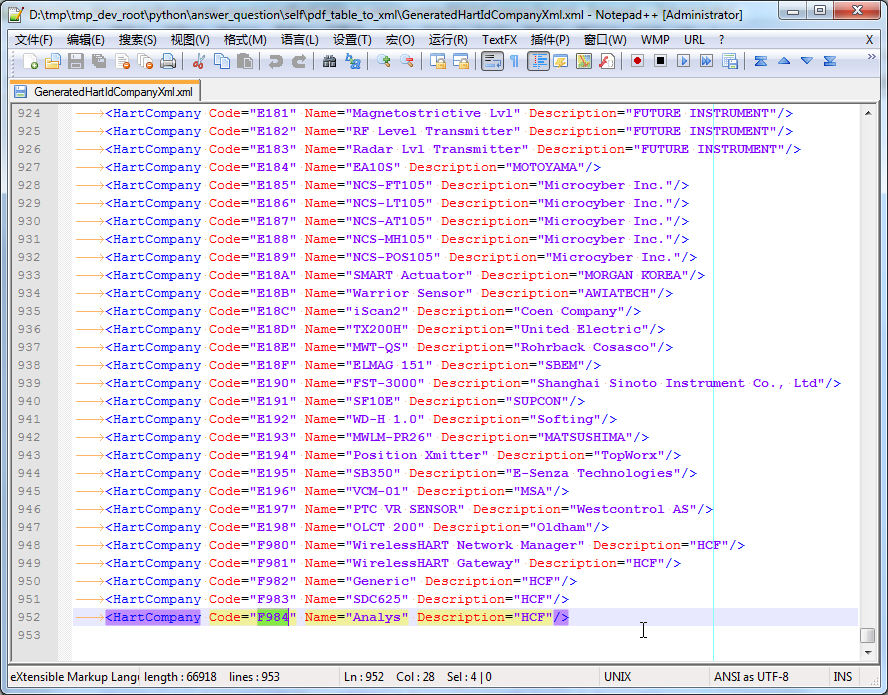Expand hidden toolbar items chevron
888x695 pixels.
[872, 58]
